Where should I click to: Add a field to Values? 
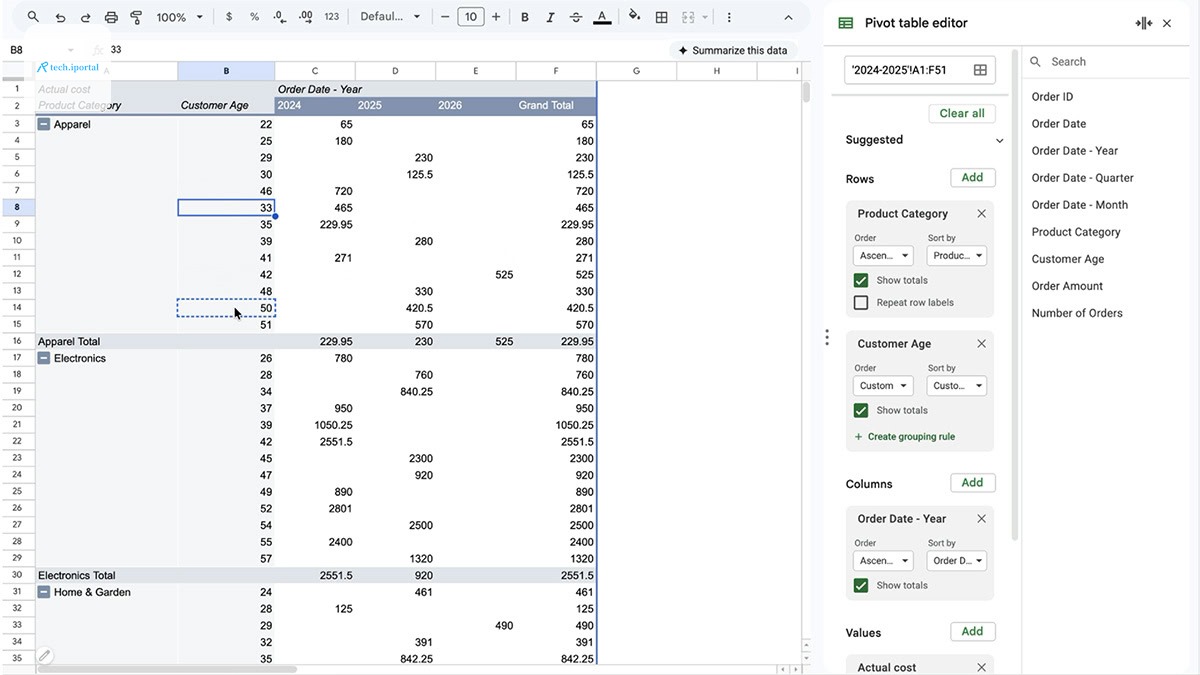(972, 631)
